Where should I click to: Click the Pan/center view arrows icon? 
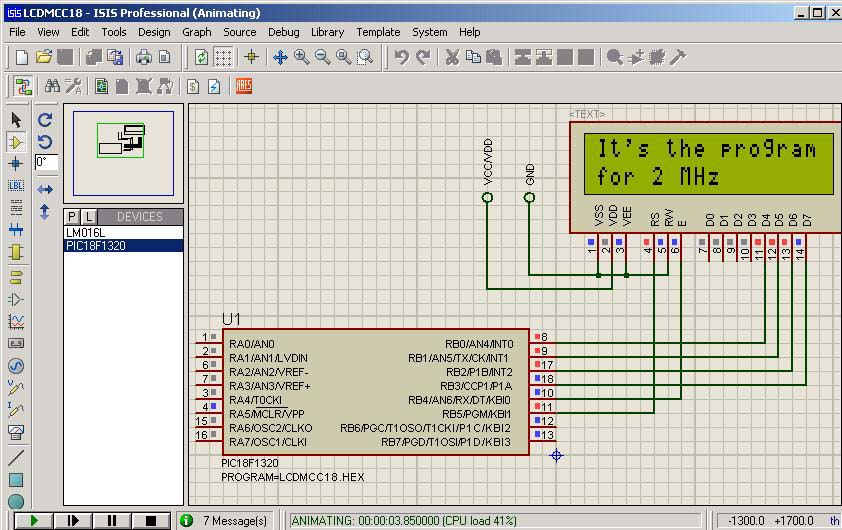(x=280, y=58)
